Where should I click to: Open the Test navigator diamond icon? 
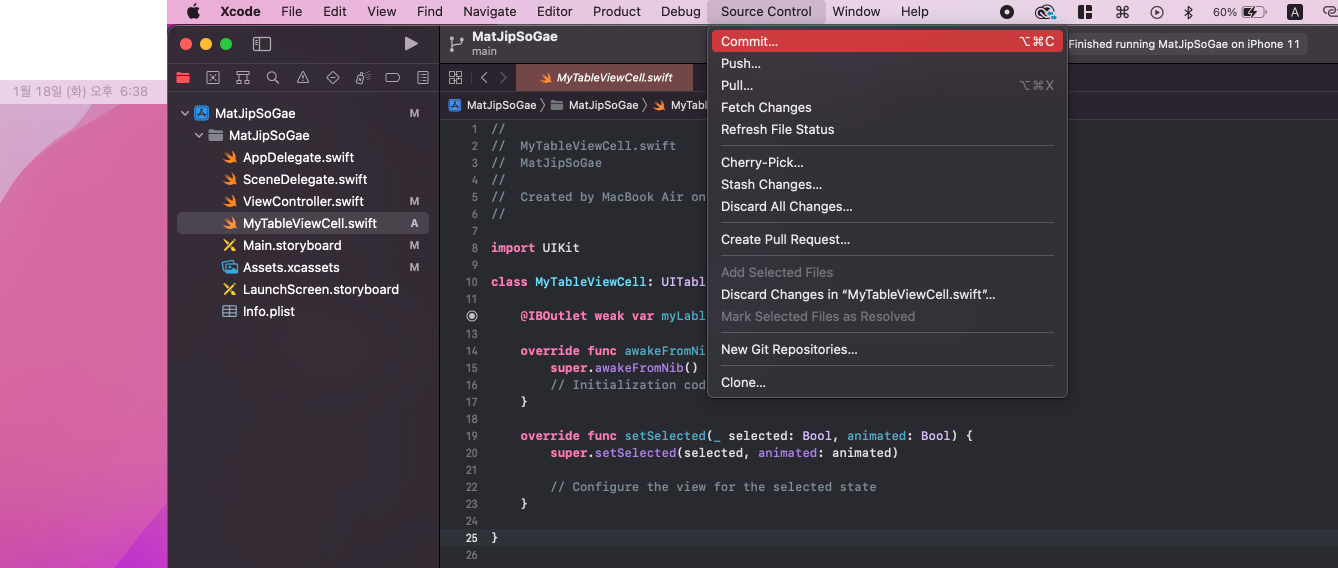point(333,77)
